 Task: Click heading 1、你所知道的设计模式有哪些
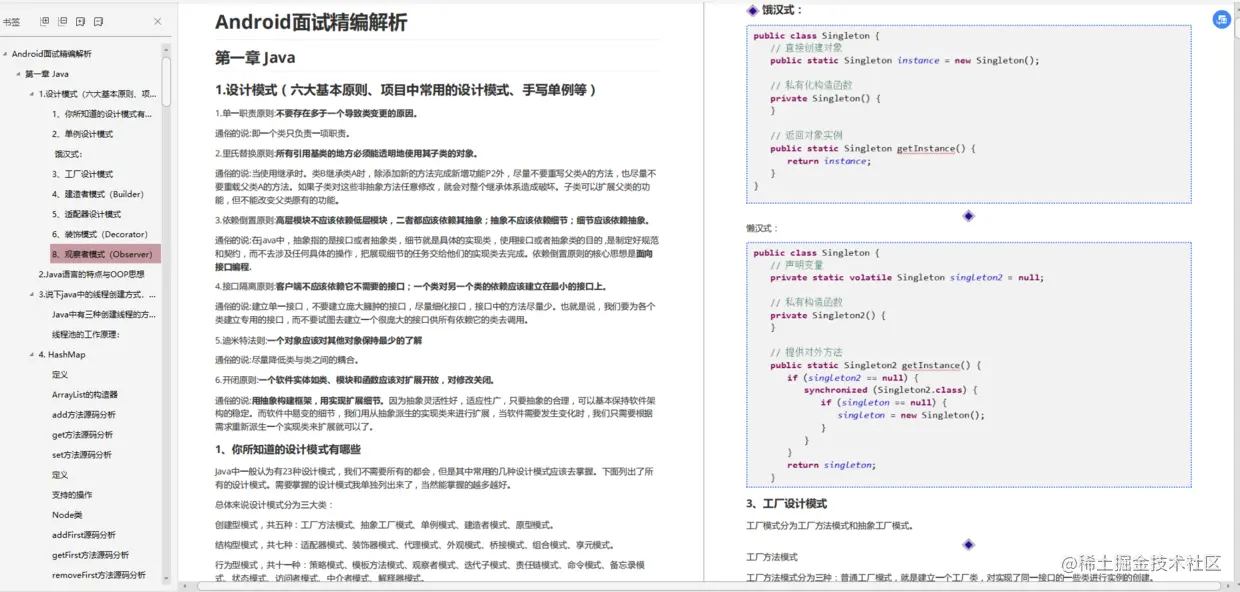[288, 450]
